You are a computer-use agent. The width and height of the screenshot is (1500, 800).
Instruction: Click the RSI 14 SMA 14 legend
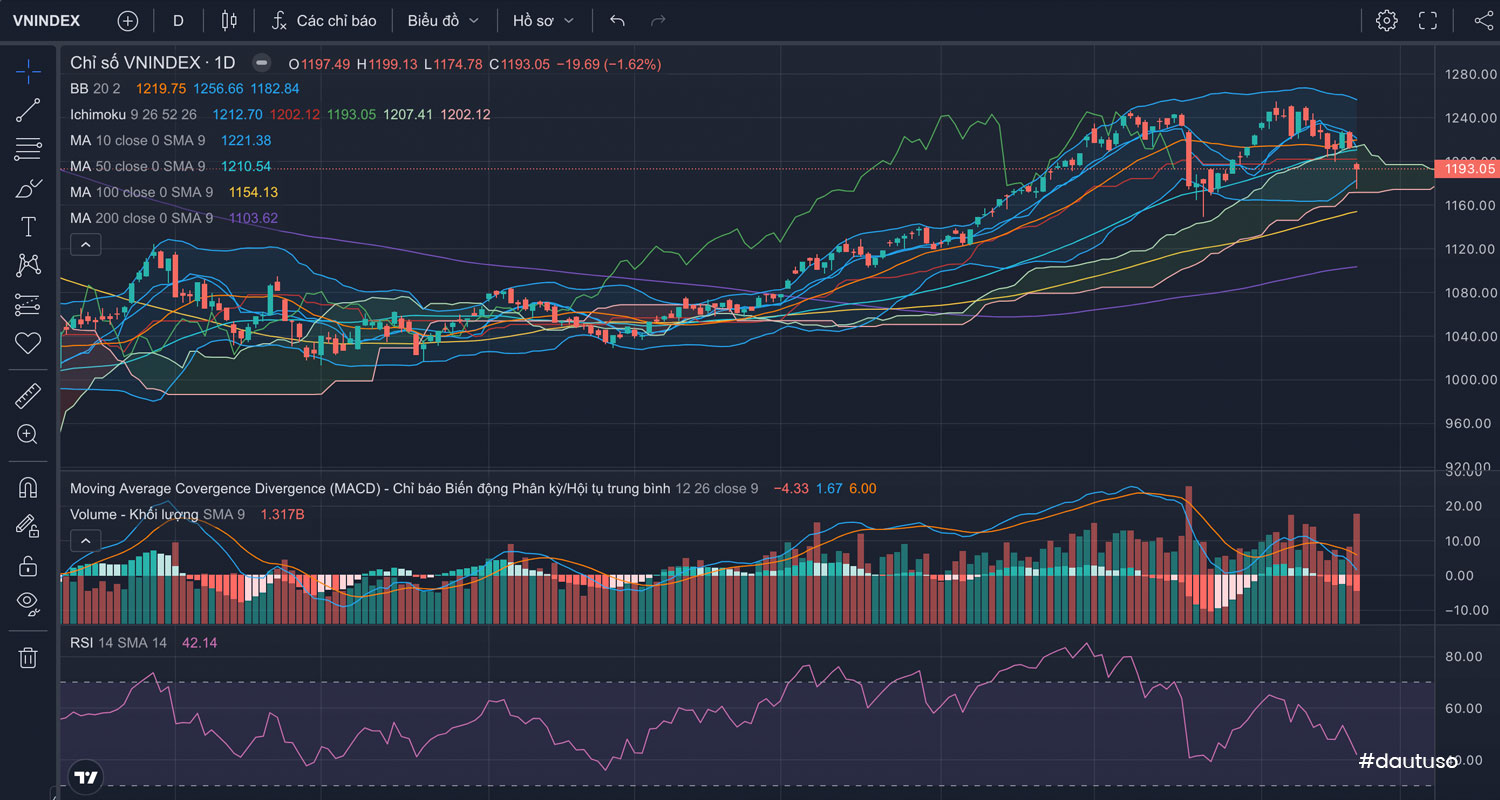118,642
